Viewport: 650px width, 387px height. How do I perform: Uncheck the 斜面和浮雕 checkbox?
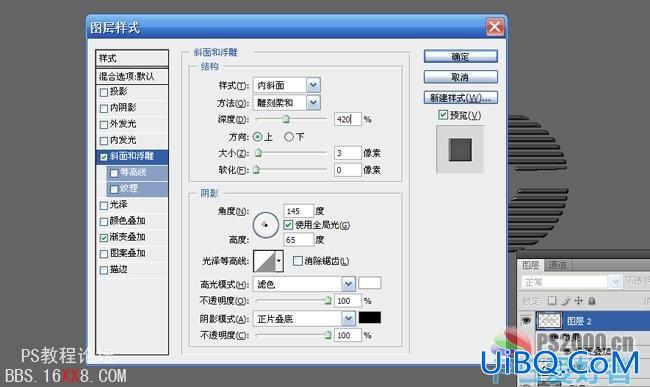[x=104, y=157]
